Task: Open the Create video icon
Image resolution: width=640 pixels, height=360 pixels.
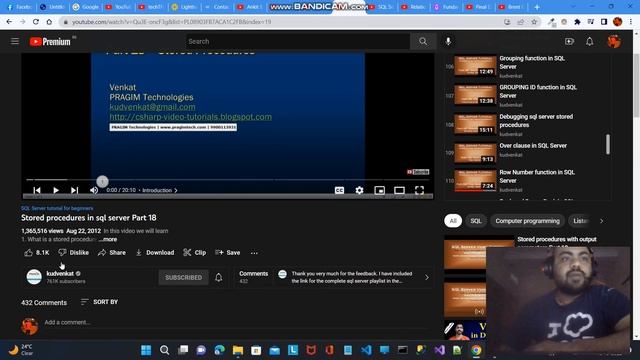Action: pyautogui.click(x=569, y=41)
